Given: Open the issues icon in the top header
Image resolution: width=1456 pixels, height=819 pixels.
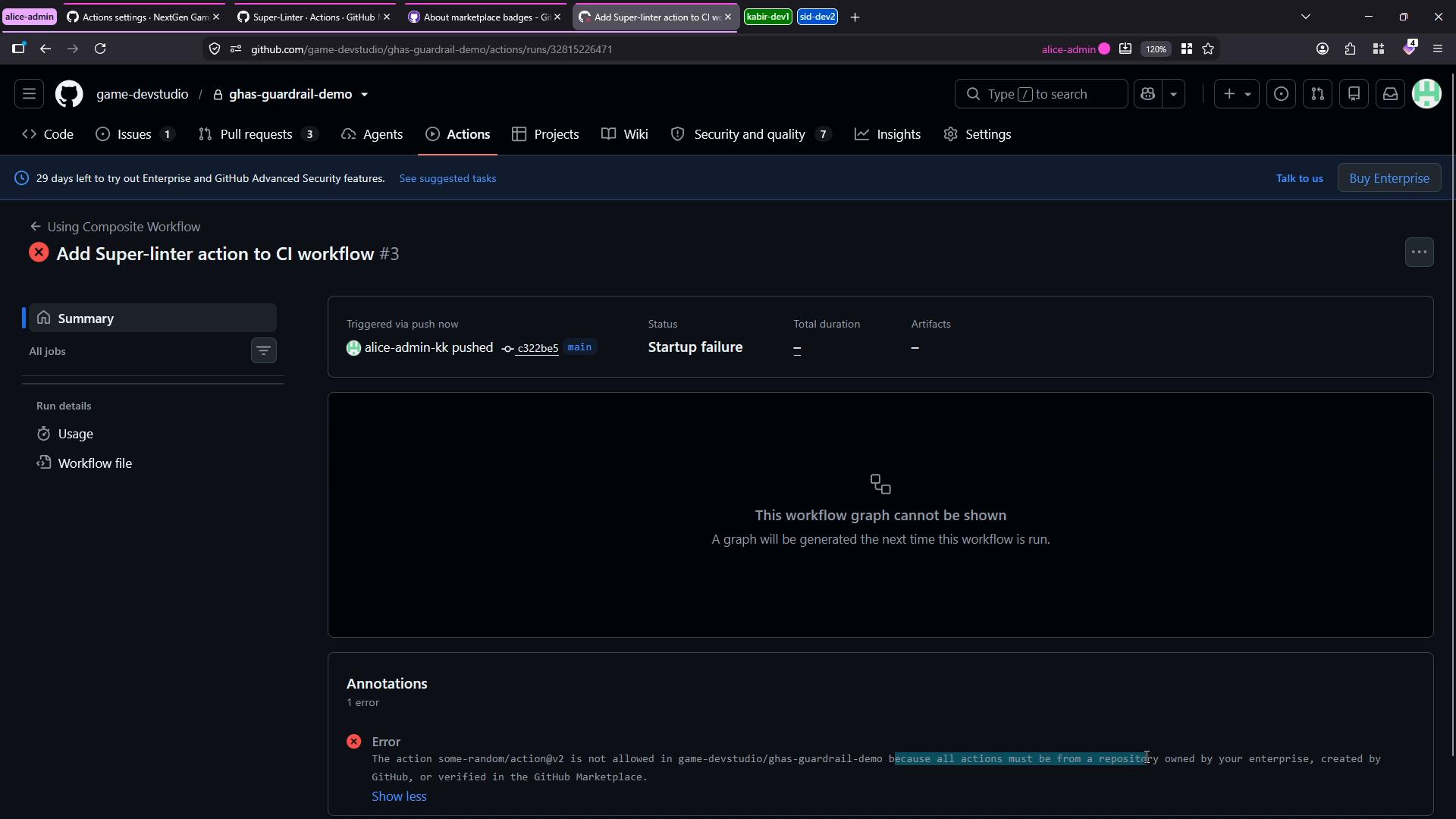Looking at the screenshot, I should [x=1281, y=94].
